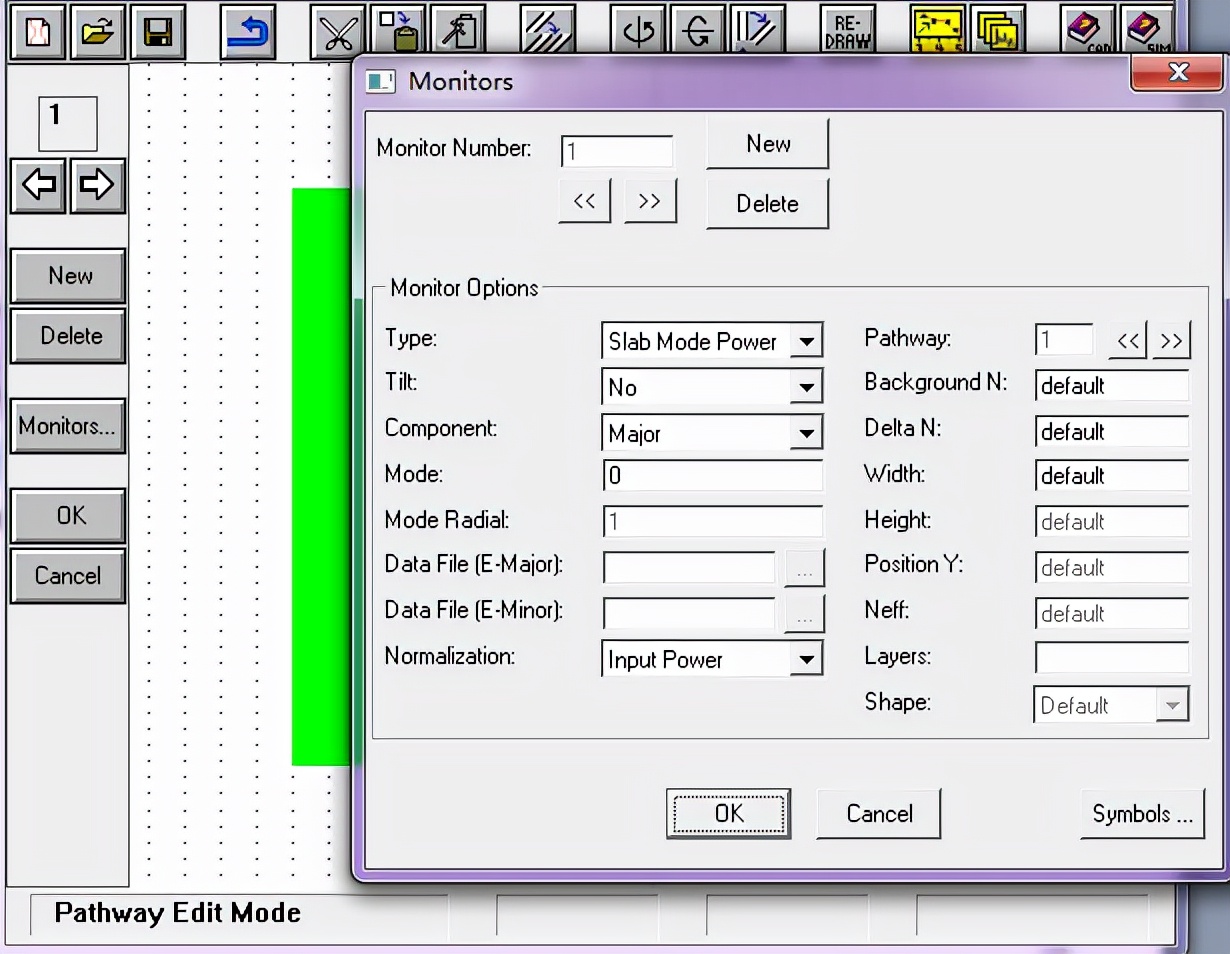
Task: Click the yellow pathway diagram icon
Action: 937,33
